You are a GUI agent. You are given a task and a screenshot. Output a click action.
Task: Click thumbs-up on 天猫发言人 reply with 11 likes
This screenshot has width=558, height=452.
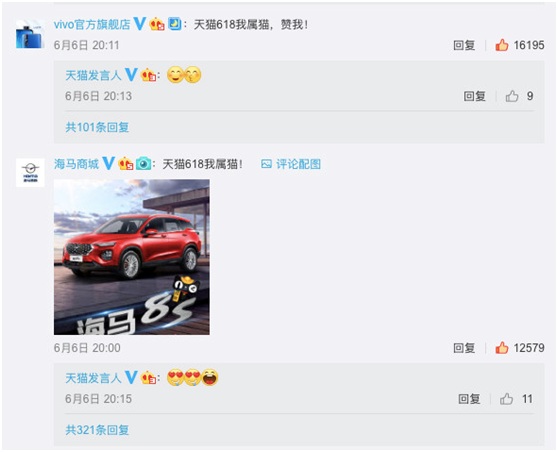point(506,399)
